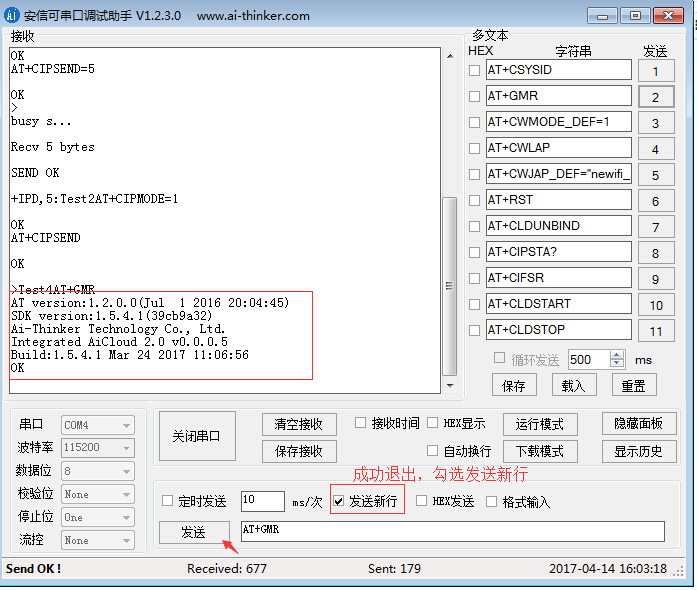Click send button 5 for AT+CWJAP_DEF

(x=656, y=175)
